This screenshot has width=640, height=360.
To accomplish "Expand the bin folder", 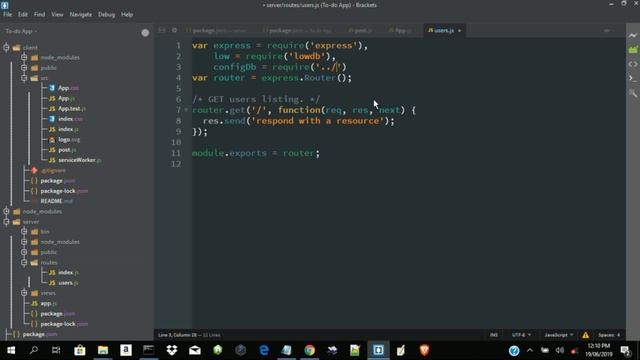I will click(24, 231).
